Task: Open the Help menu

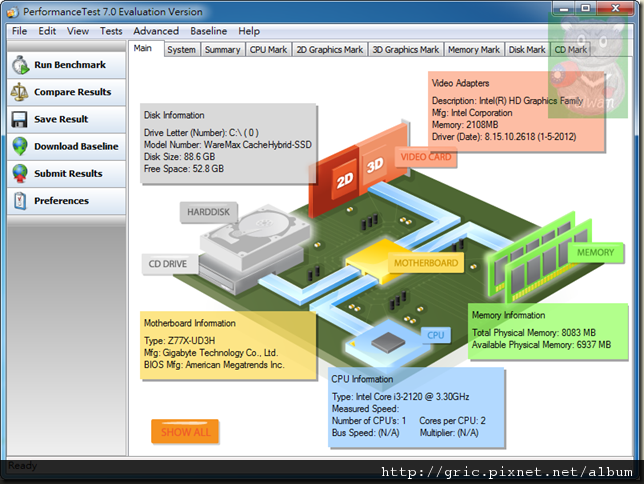Action: tap(249, 31)
